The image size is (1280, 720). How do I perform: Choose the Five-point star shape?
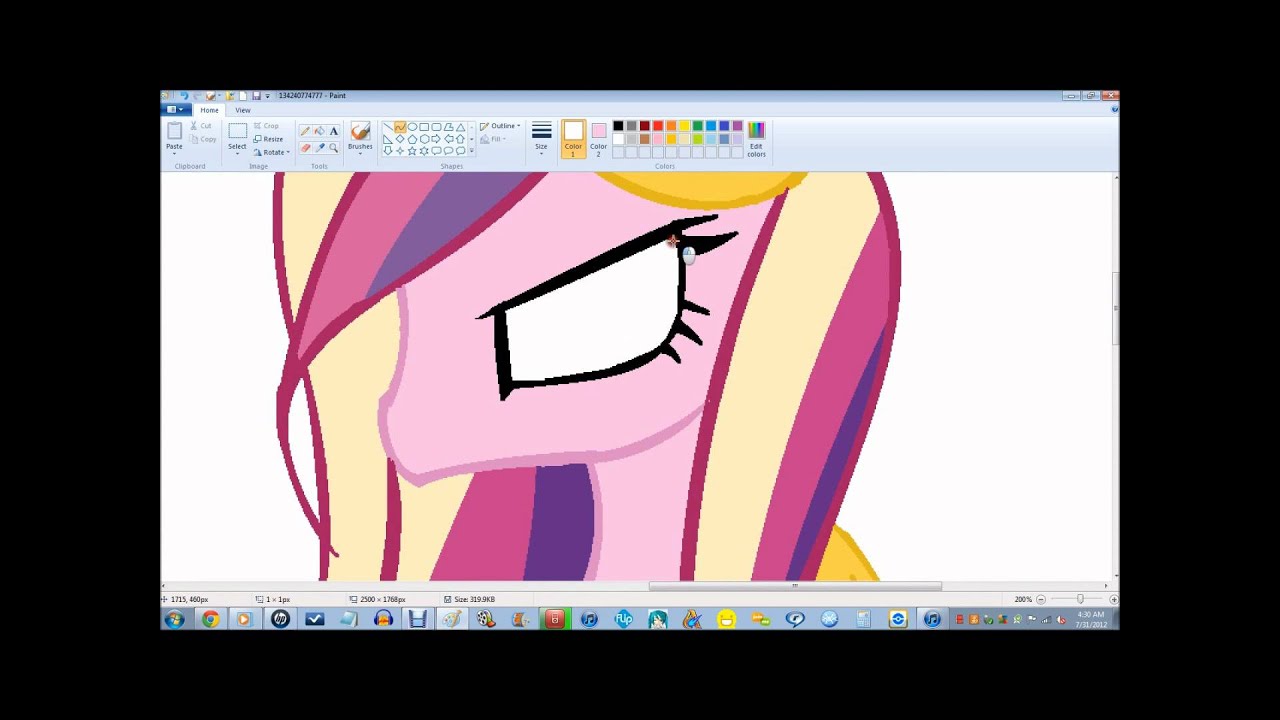412,150
